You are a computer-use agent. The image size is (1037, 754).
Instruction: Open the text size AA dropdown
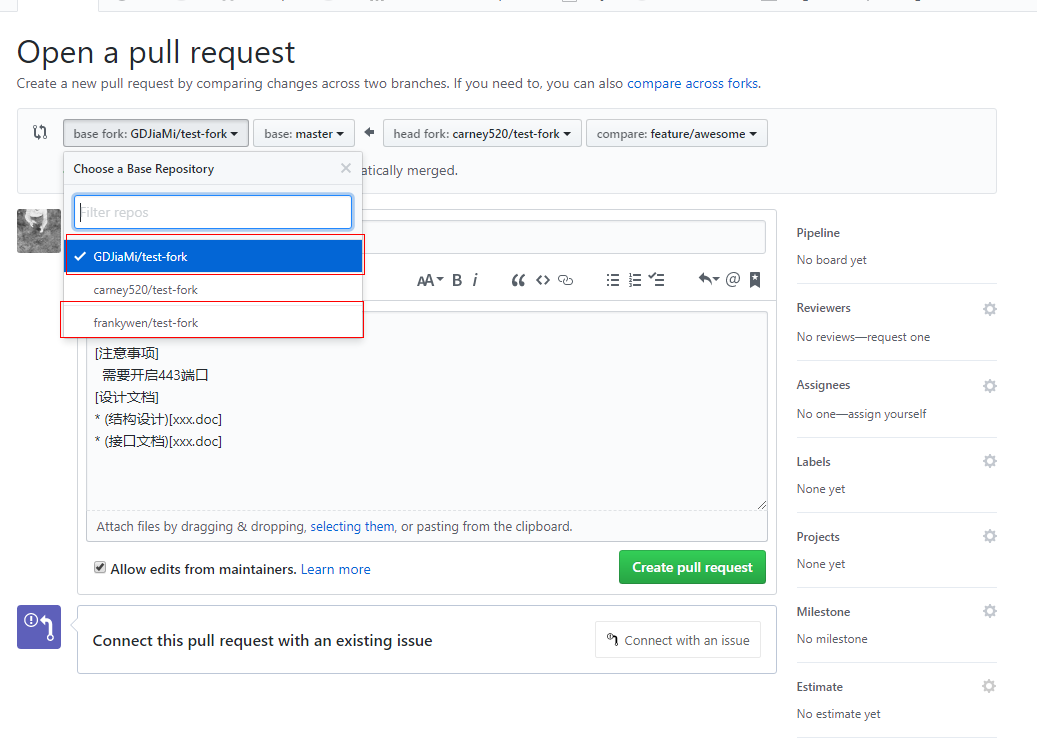point(428,280)
